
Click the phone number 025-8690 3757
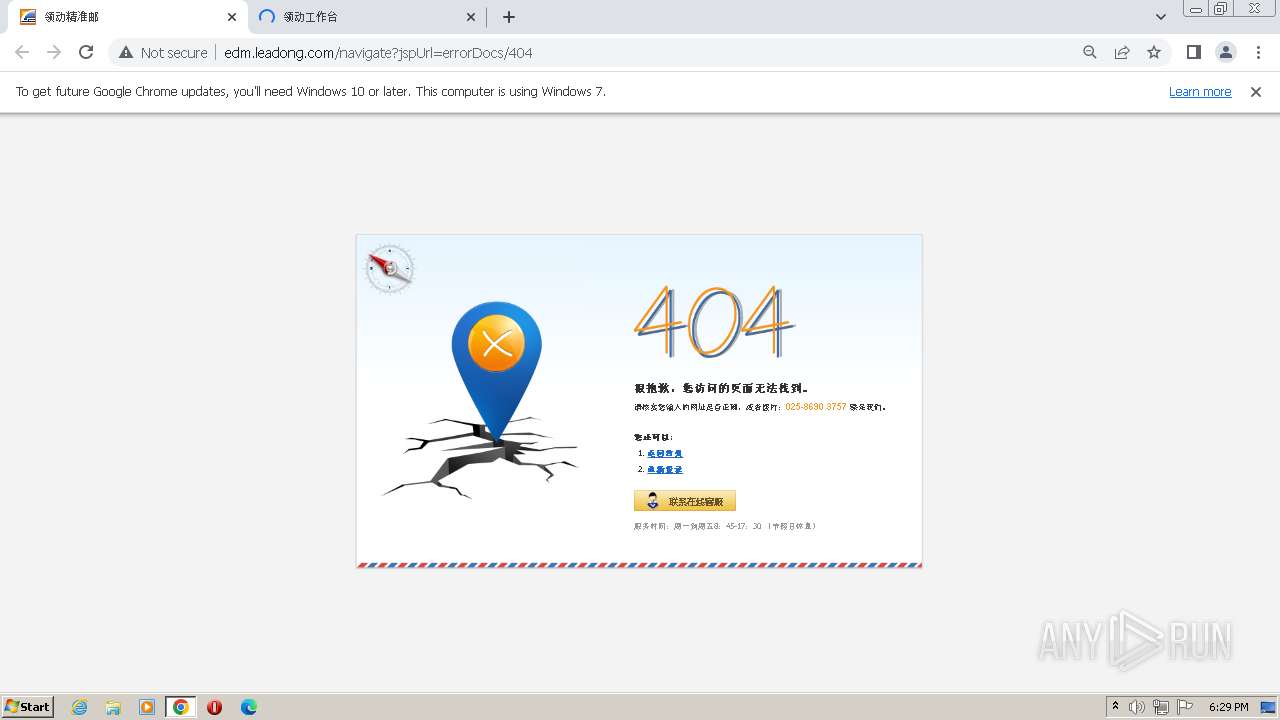[x=816, y=407]
